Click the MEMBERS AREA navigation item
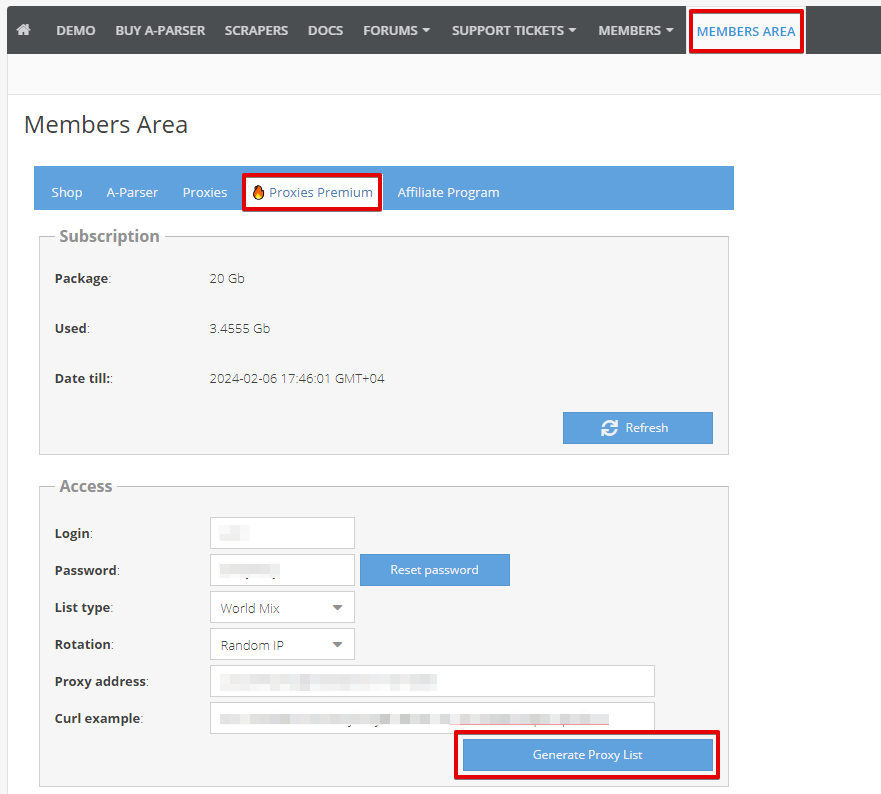This screenshot has height=794, width=881. coord(746,30)
